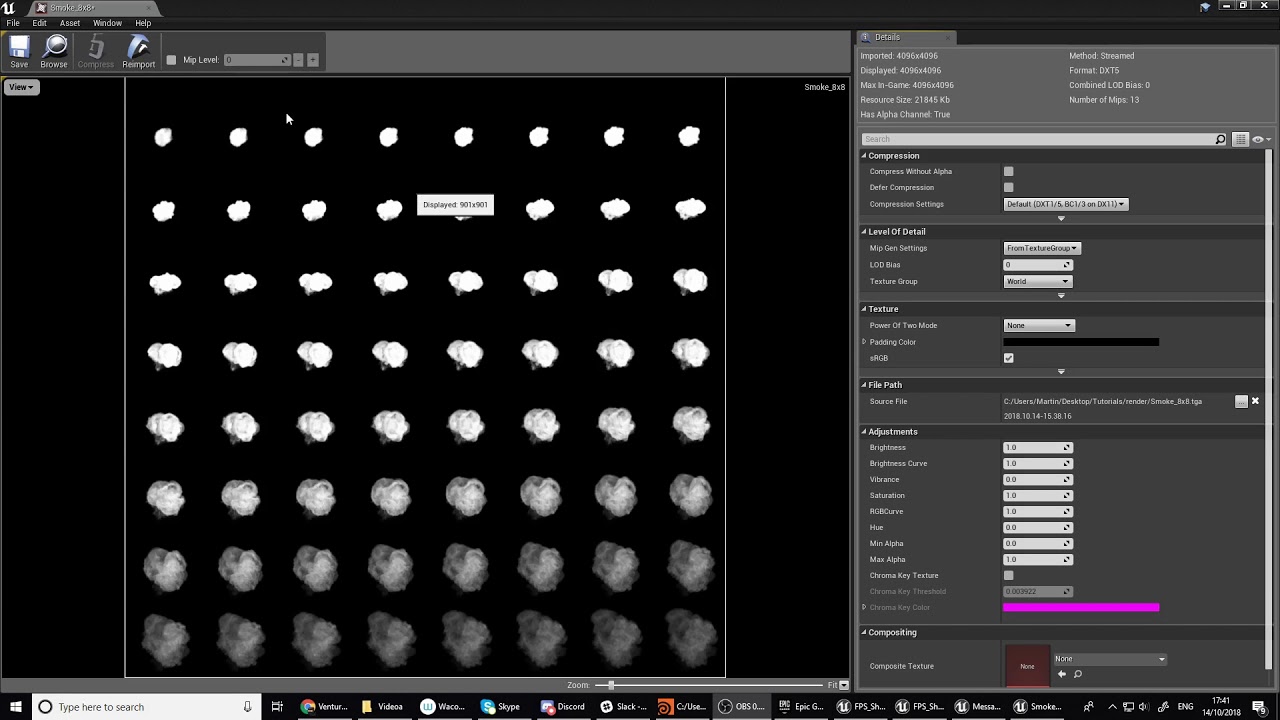Open the Windows notification center

point(1259,706)
